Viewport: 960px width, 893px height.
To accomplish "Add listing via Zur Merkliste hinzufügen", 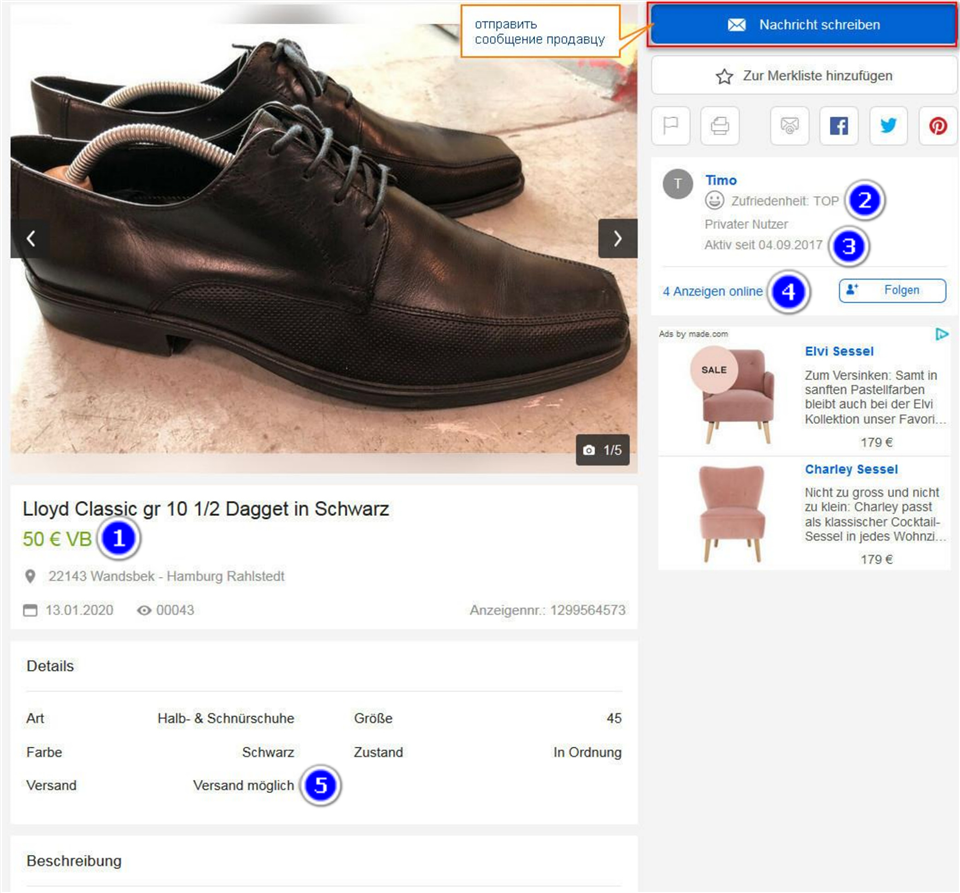I will (804, 76).
